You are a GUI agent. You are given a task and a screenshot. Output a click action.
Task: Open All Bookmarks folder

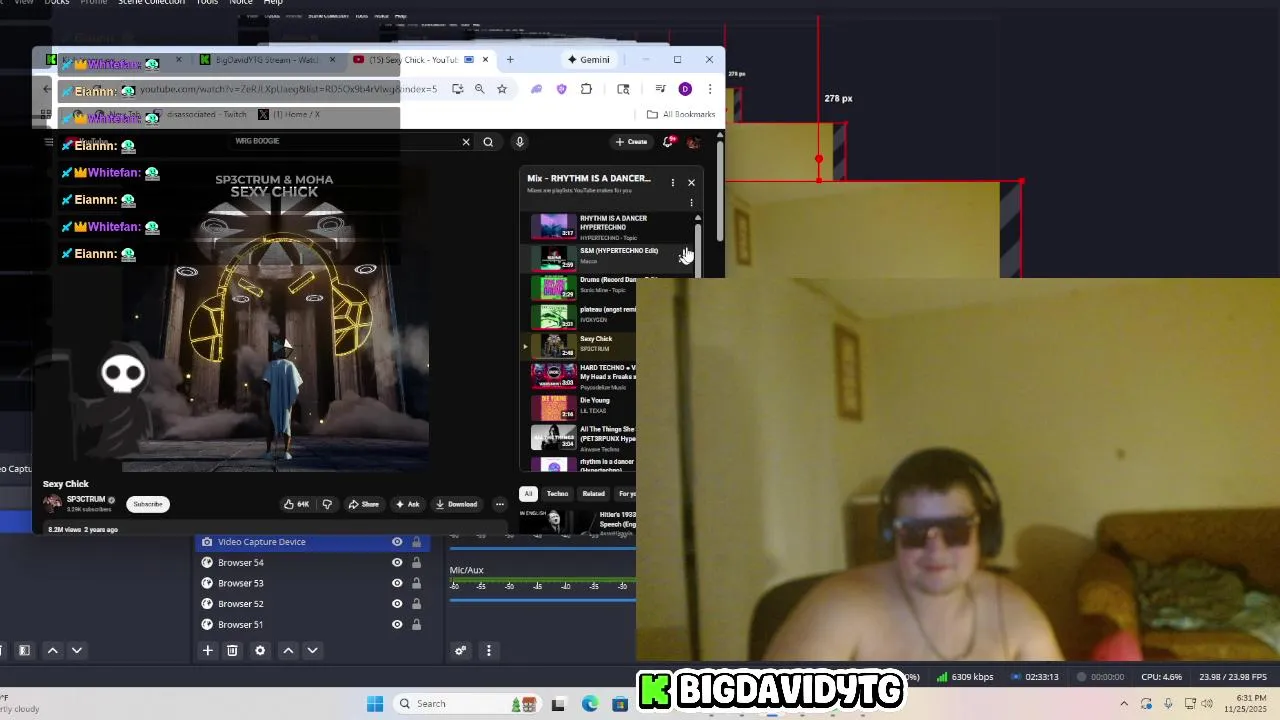click(683, 115)
